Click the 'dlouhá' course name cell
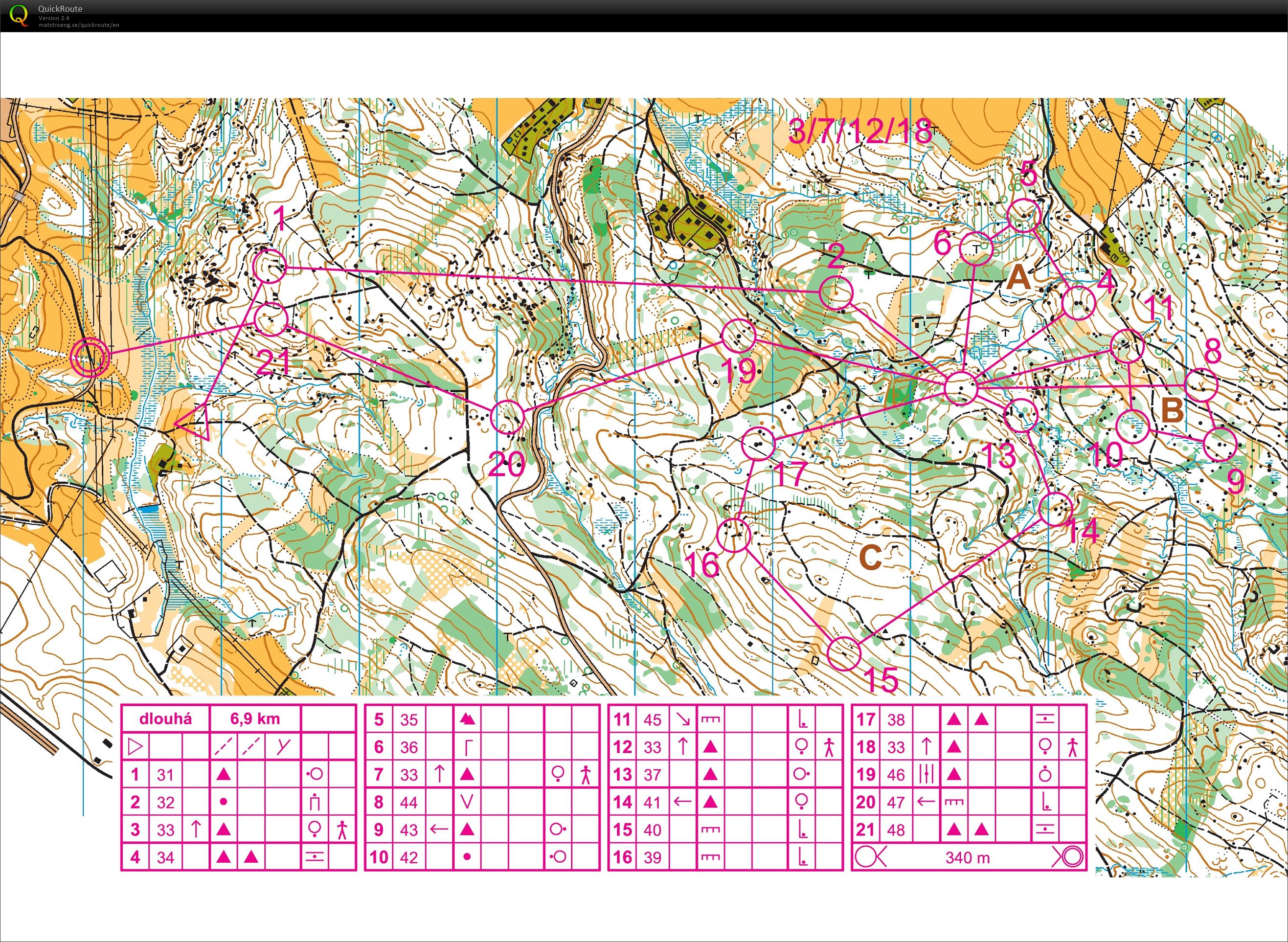This screenshot has height=942, width=1288. [166, 719]
